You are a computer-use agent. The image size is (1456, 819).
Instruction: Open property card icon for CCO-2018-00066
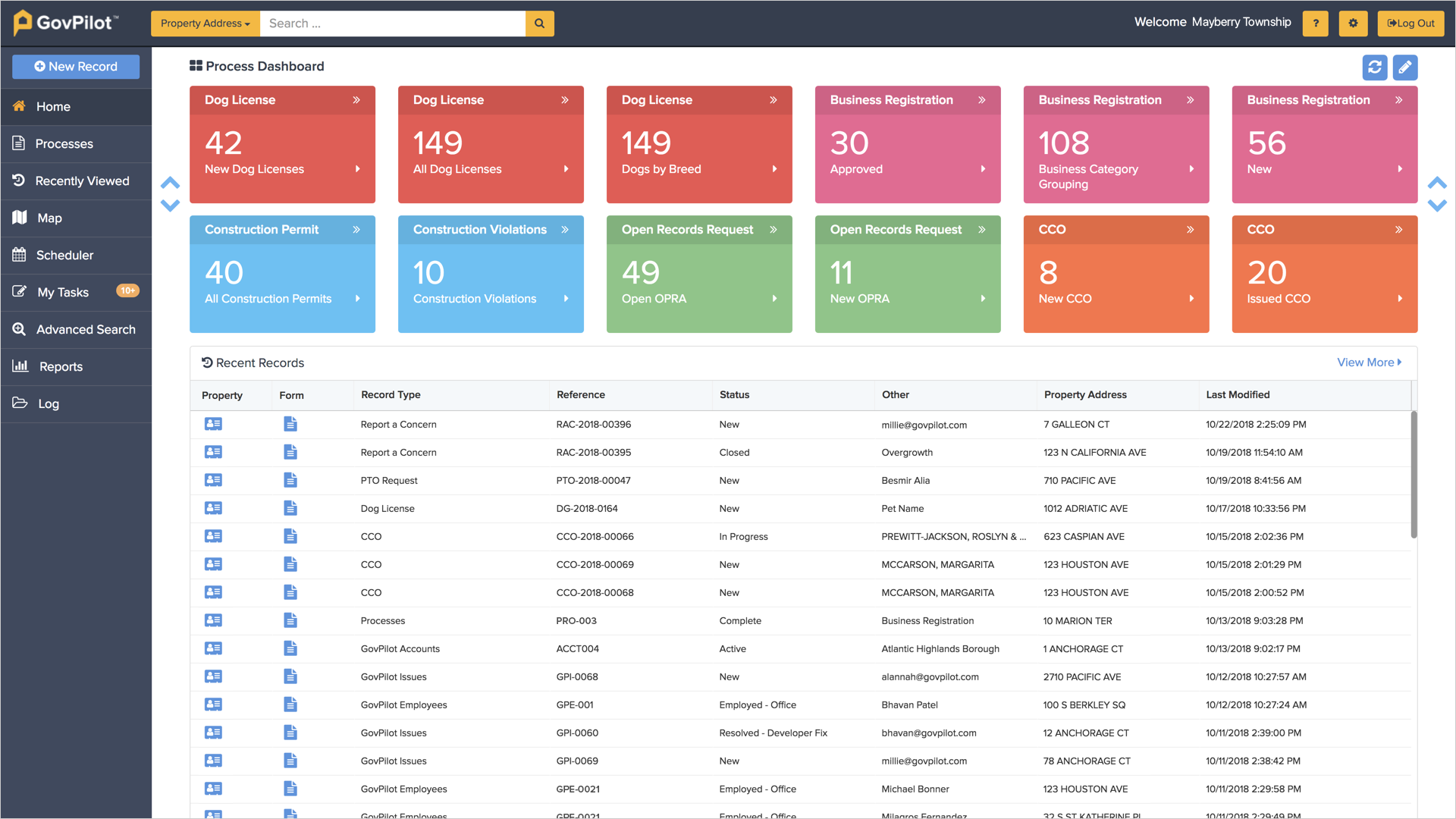point(213,536)
